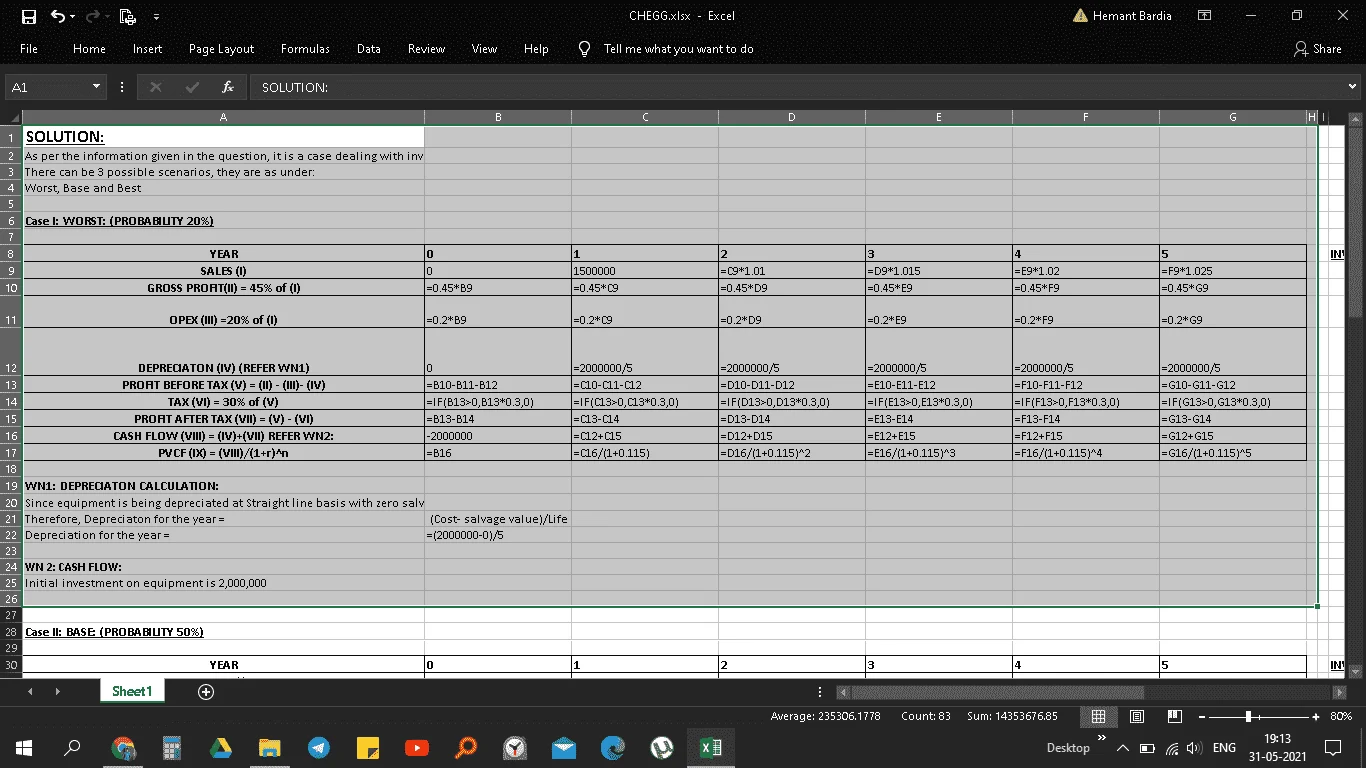This screenshot has width=1366, height=768.
Task: Select column B header
Action: (498, 117)
